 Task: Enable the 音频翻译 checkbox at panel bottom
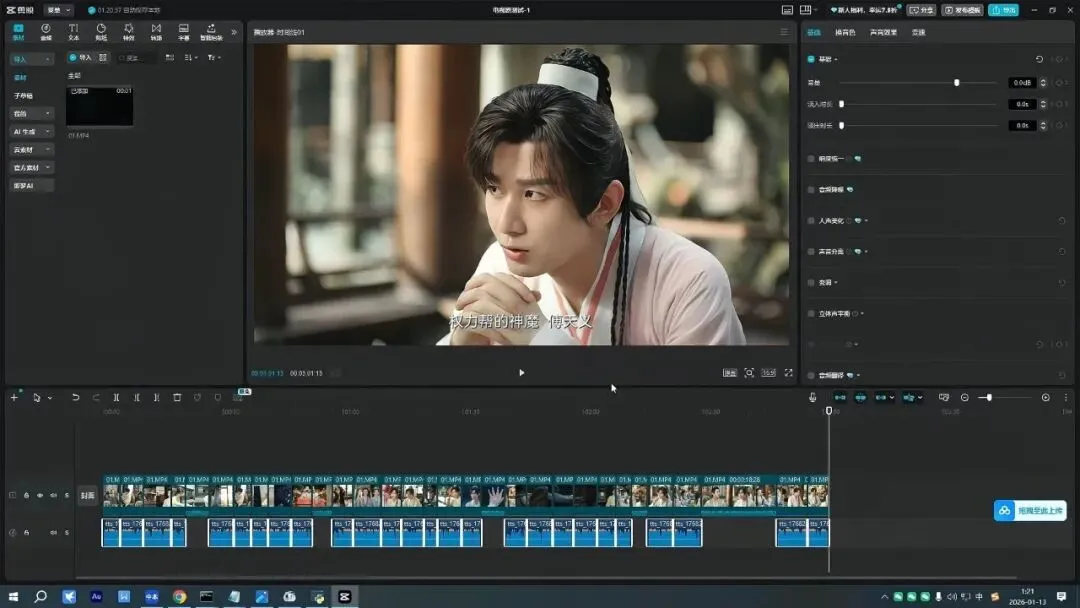[811, 375]
